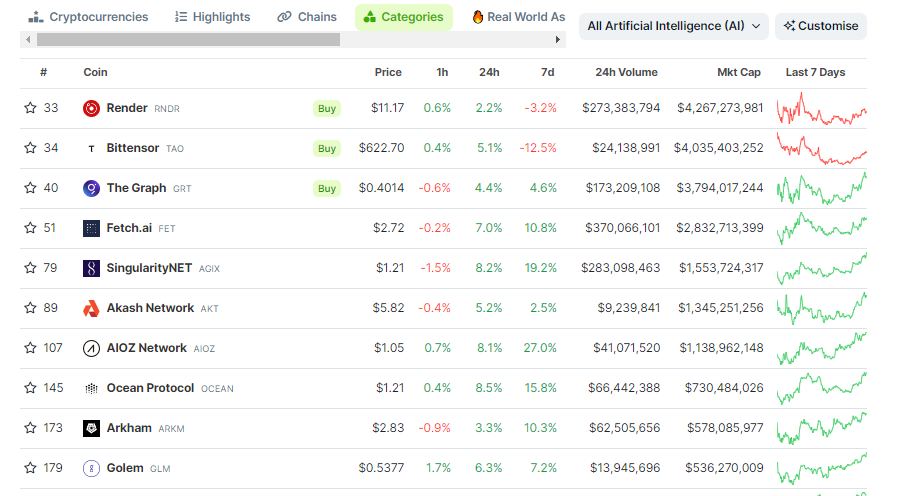View The Graph's 7-day sparkline

822,188
